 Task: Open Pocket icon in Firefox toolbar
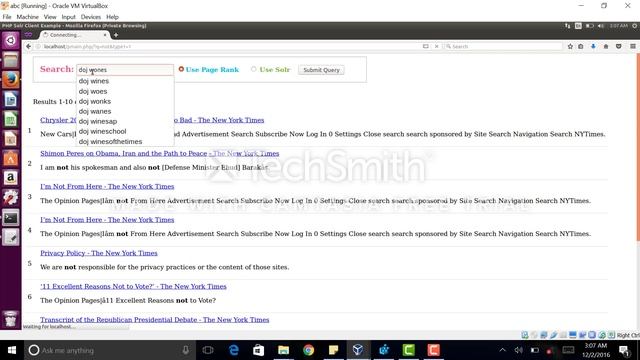(x=618, y=47)
